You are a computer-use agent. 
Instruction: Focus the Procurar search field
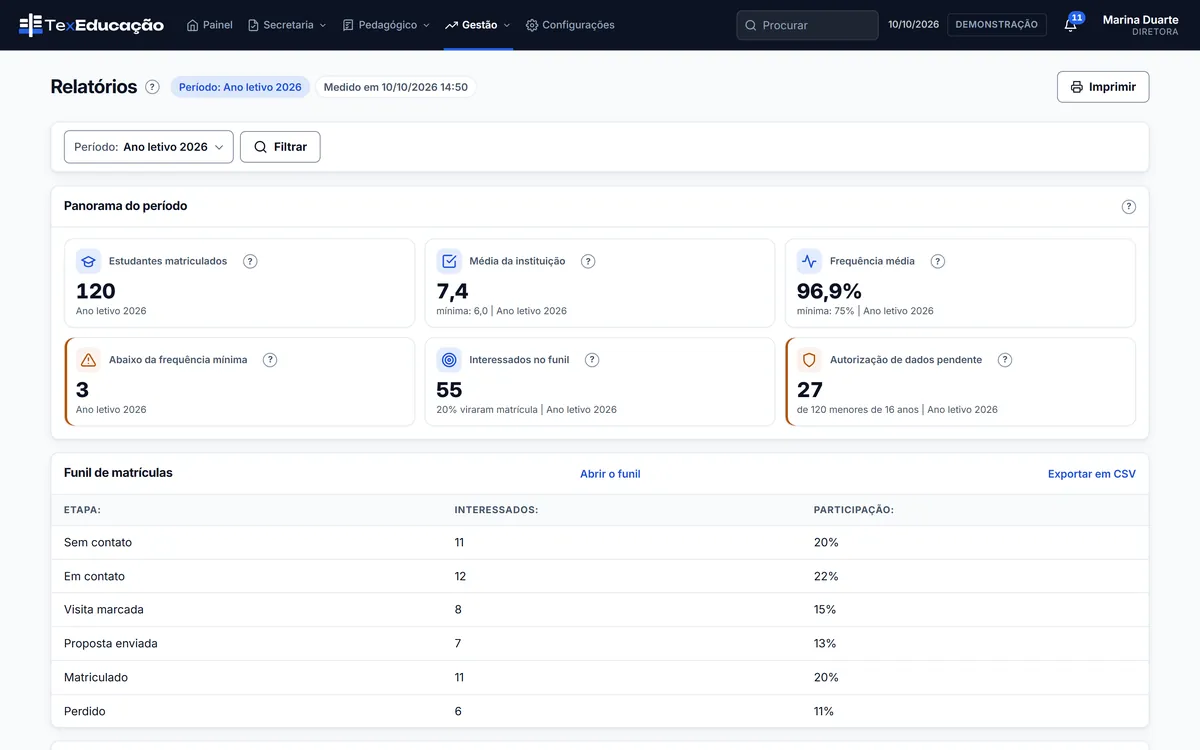808,25
